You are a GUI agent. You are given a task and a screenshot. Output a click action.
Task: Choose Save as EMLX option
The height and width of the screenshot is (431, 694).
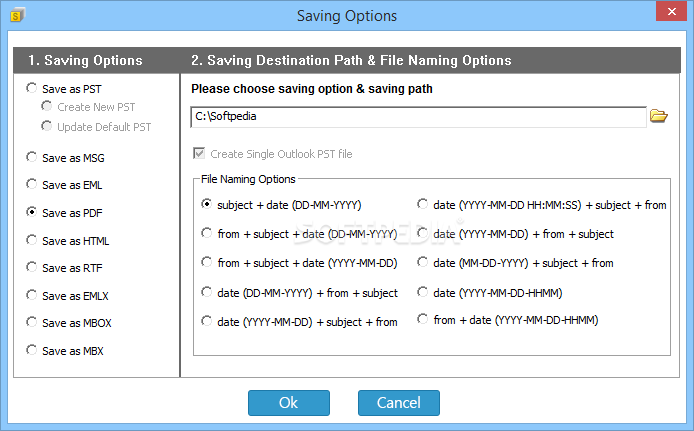click(x=67, y=296)
